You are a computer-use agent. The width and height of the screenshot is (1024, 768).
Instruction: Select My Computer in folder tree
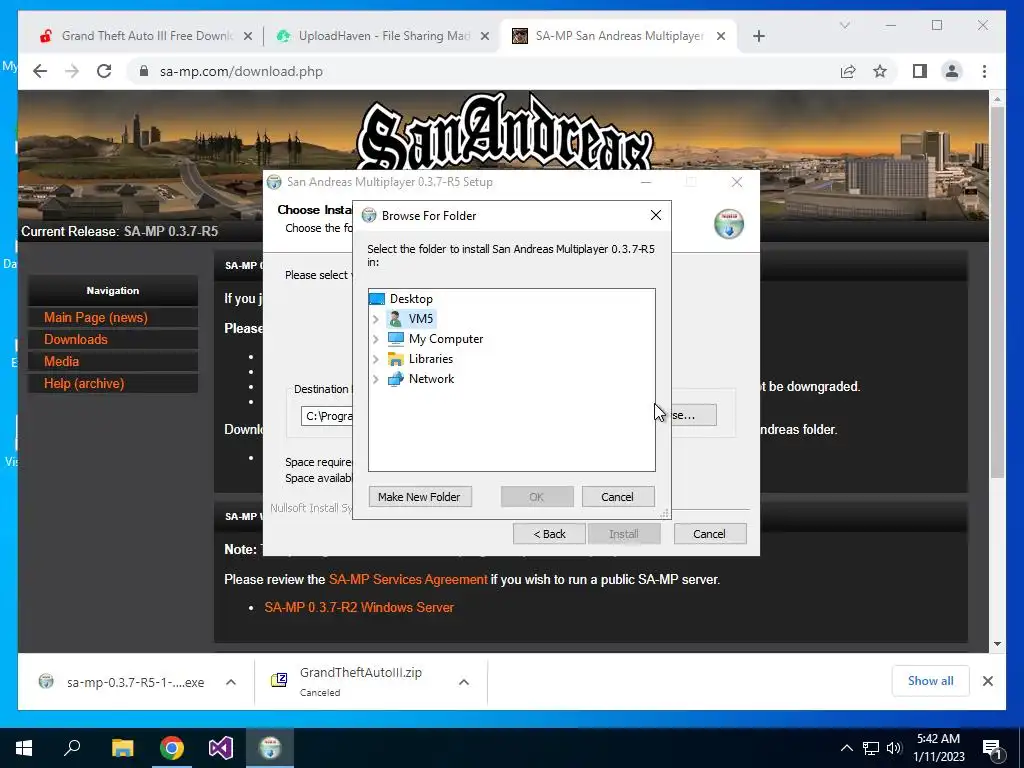pos(445,339)
